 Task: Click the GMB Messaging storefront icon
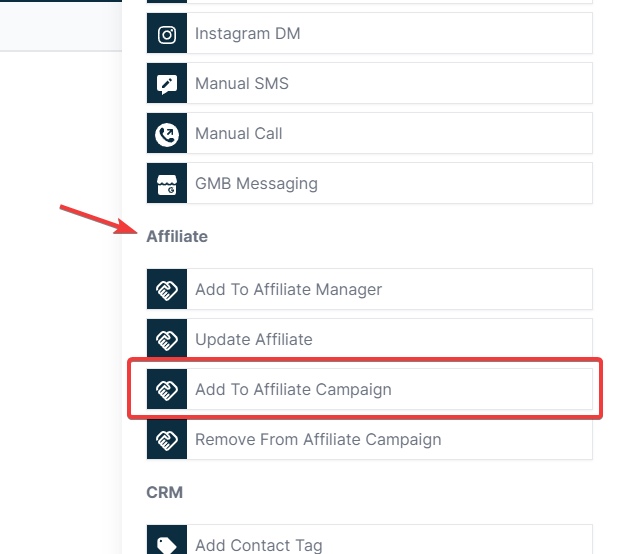(x=167, y=183)
